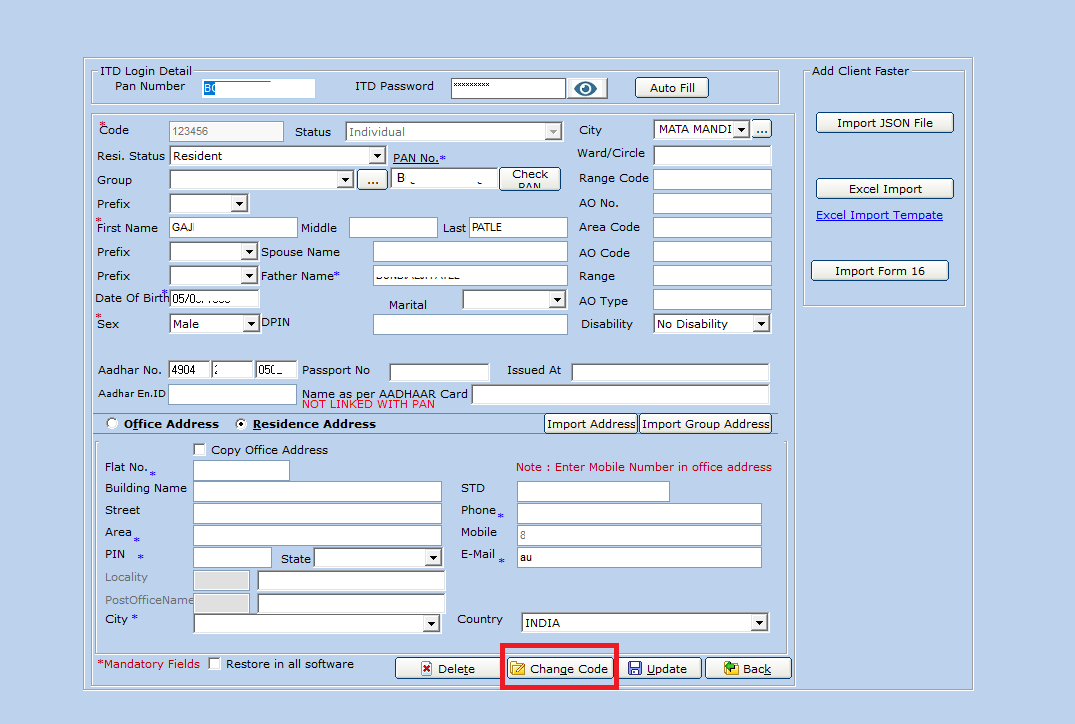Click Import JSON File button

click(884, 123)
